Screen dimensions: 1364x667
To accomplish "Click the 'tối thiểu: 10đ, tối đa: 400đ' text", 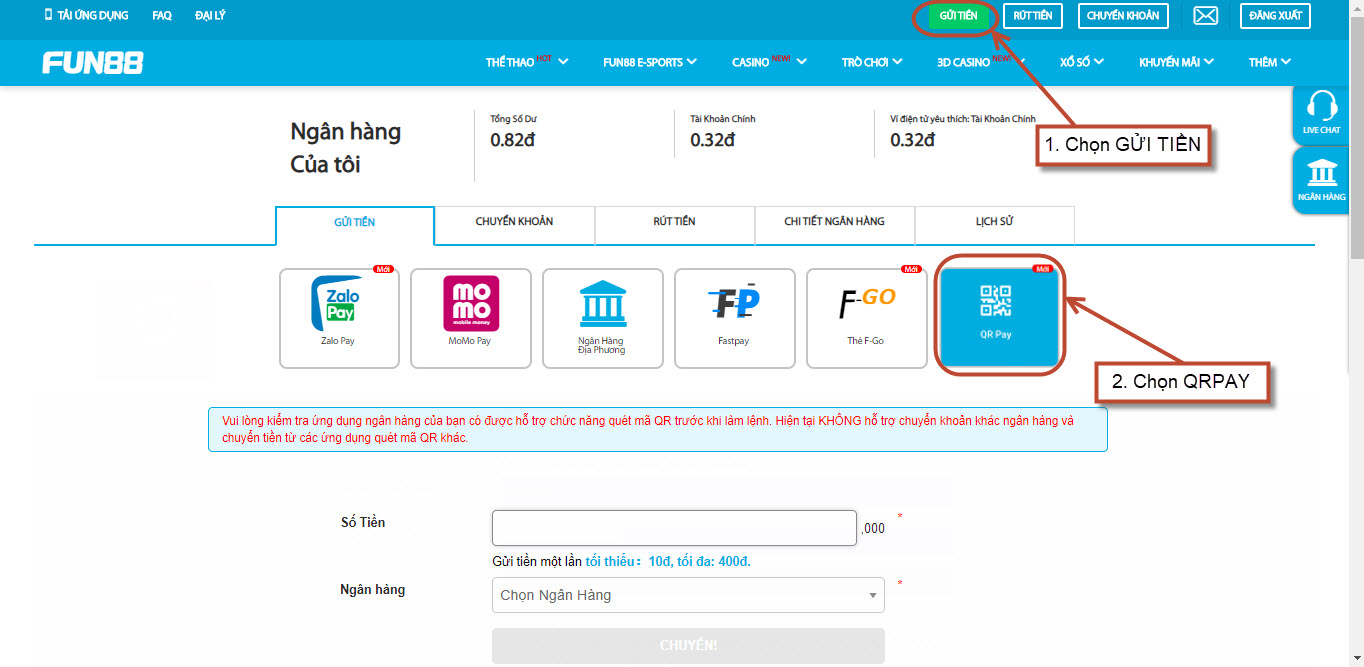I will point(668,562).
